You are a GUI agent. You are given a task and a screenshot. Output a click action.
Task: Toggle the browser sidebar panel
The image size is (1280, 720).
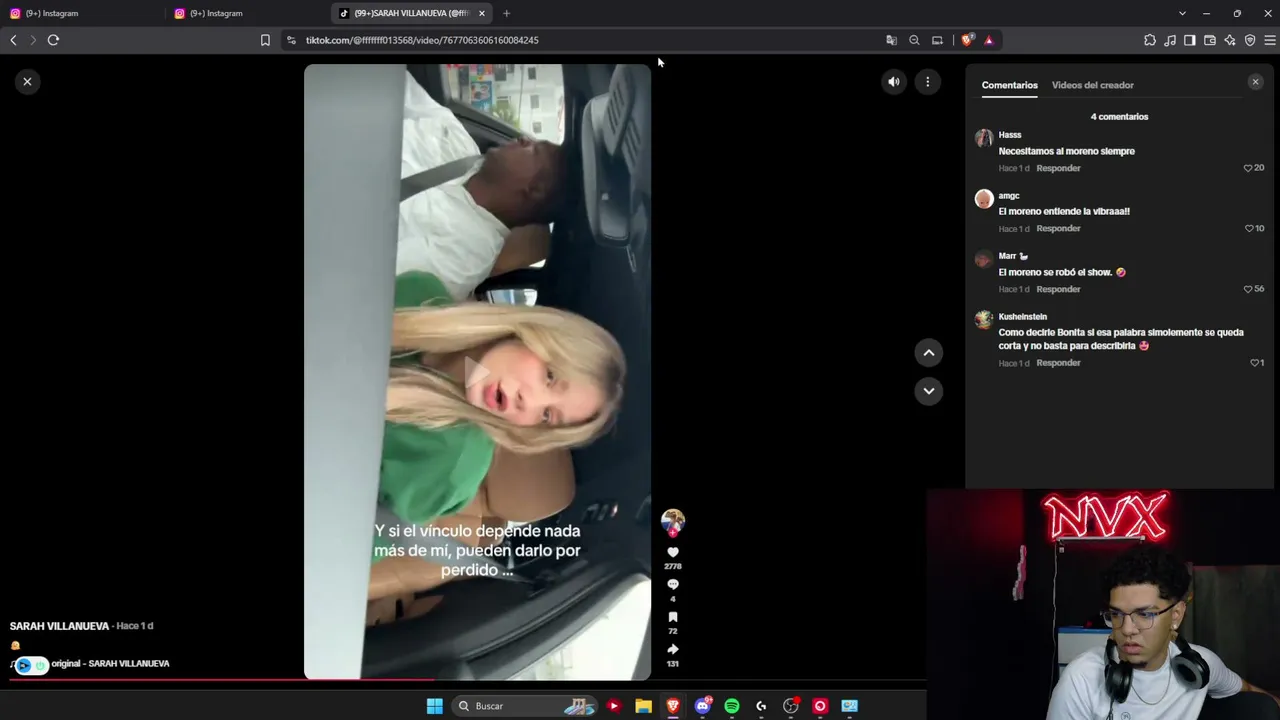coord(1190,40)
